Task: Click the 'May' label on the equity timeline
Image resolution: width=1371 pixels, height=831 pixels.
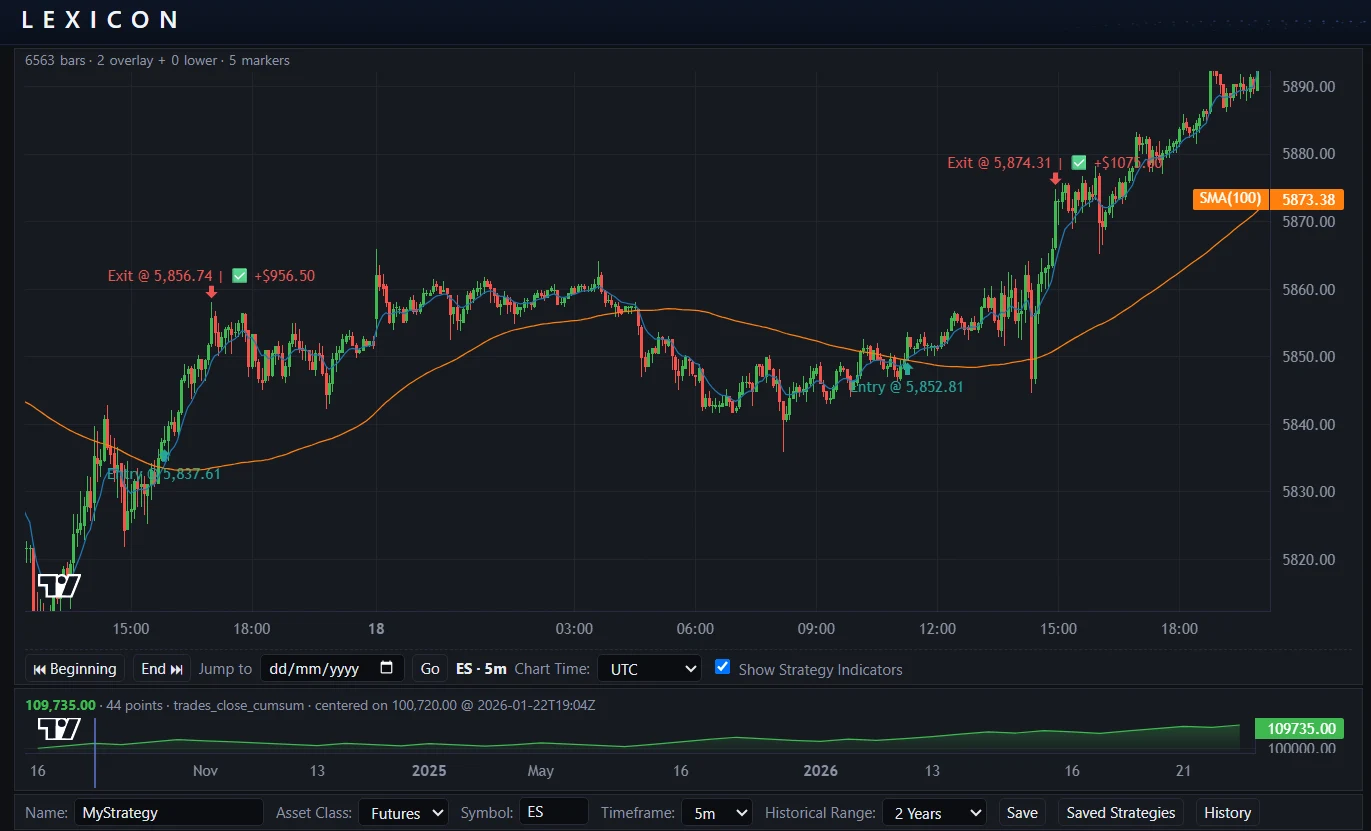Action: [x=541, y=771]
